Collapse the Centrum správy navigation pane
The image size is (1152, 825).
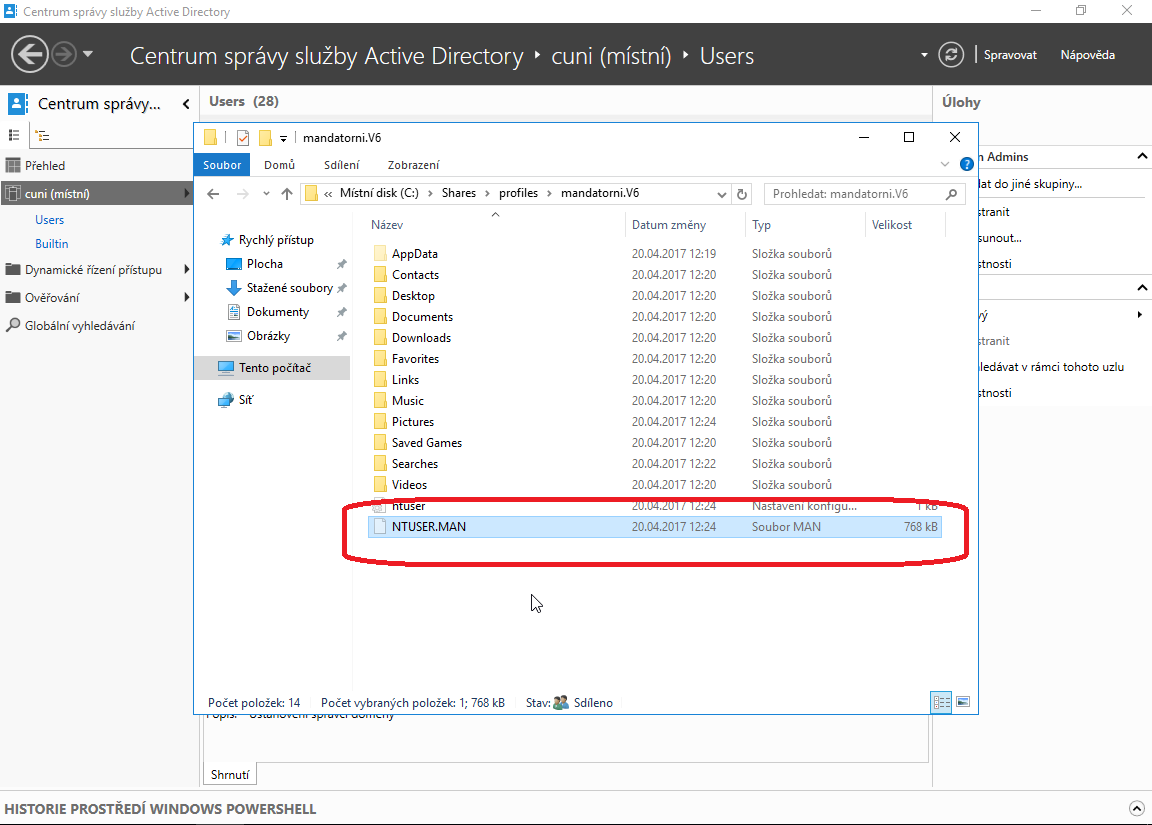click(x=186, y=104)
